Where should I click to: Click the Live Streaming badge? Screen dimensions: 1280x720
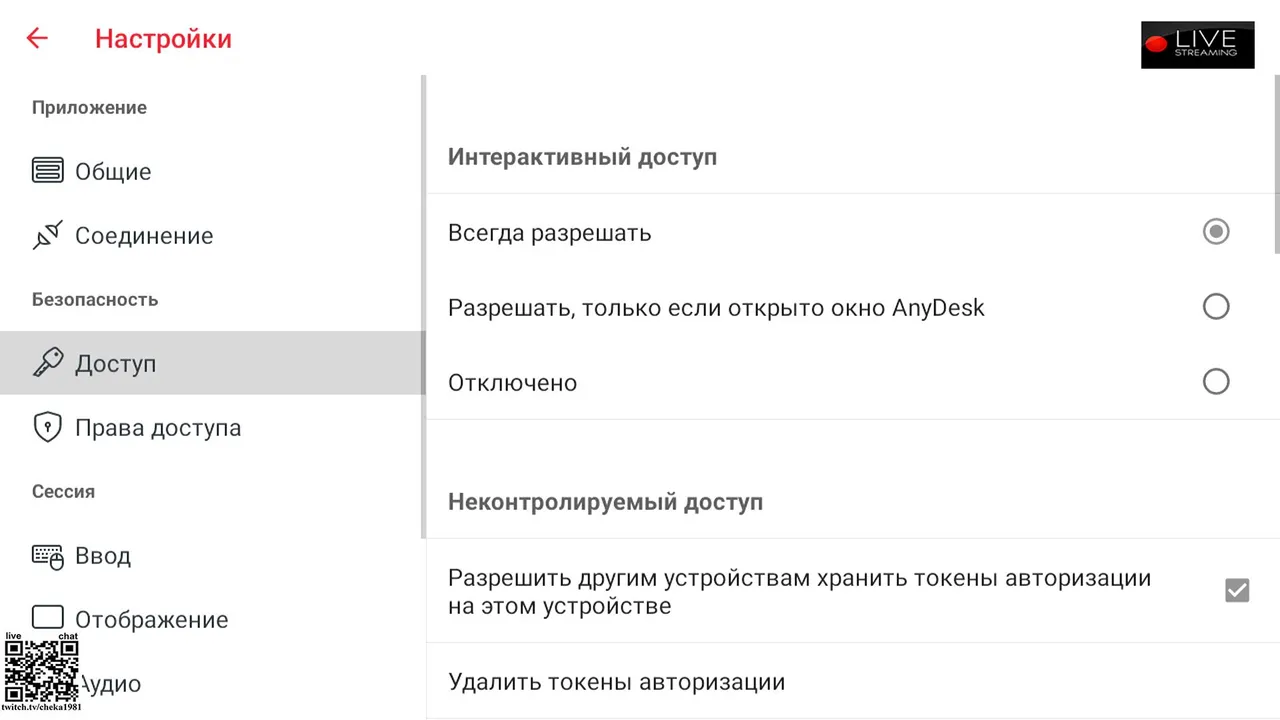click(x=1197, y=45)
